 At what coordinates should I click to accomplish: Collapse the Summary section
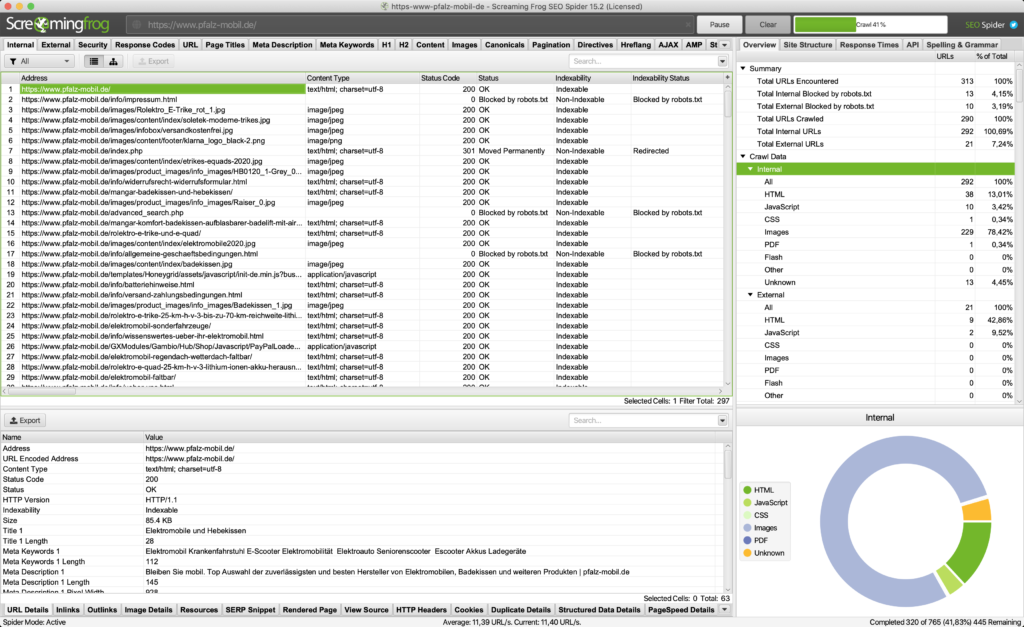[743, 68]
